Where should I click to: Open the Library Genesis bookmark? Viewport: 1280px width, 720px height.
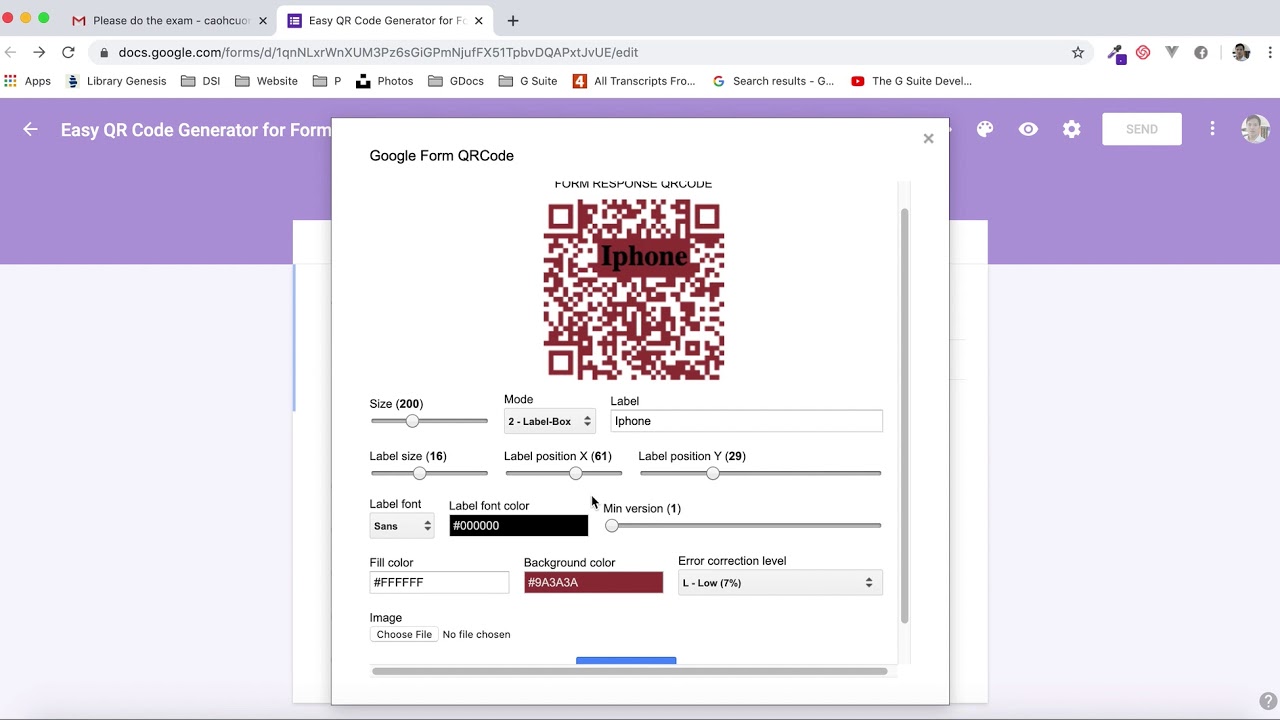click(x=116, y=81)
